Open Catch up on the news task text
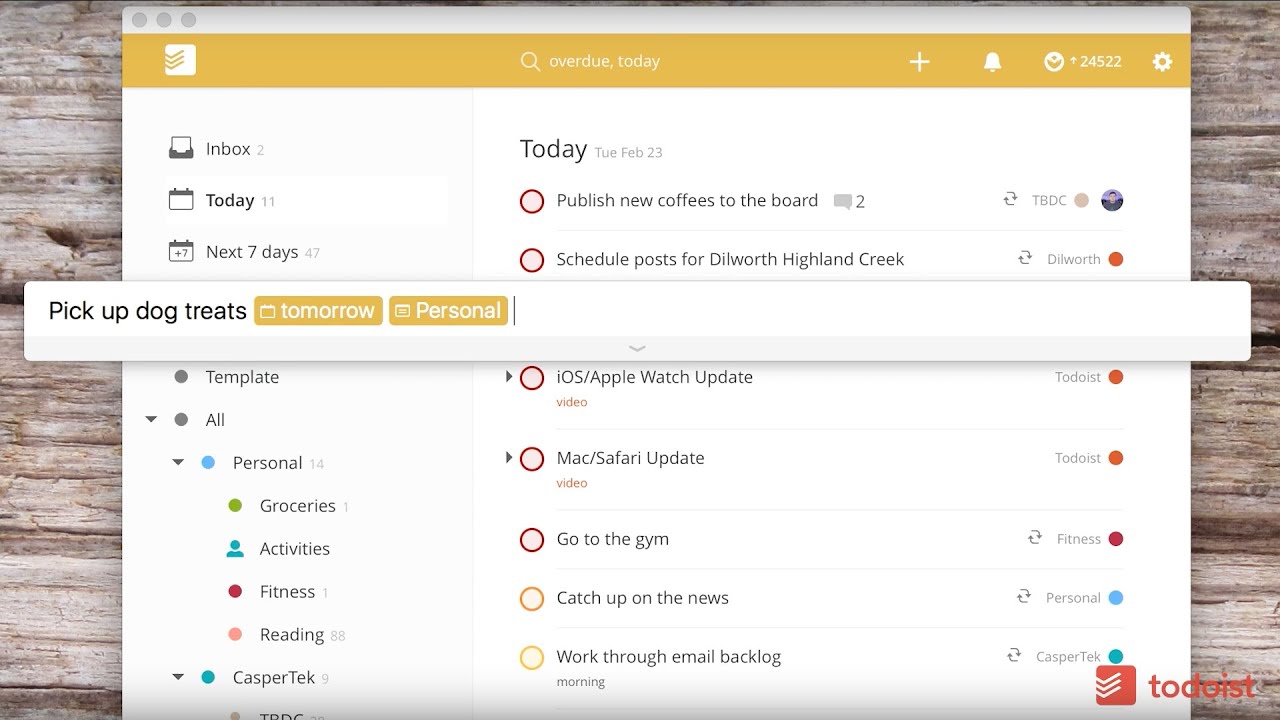 tap(642, 598)
